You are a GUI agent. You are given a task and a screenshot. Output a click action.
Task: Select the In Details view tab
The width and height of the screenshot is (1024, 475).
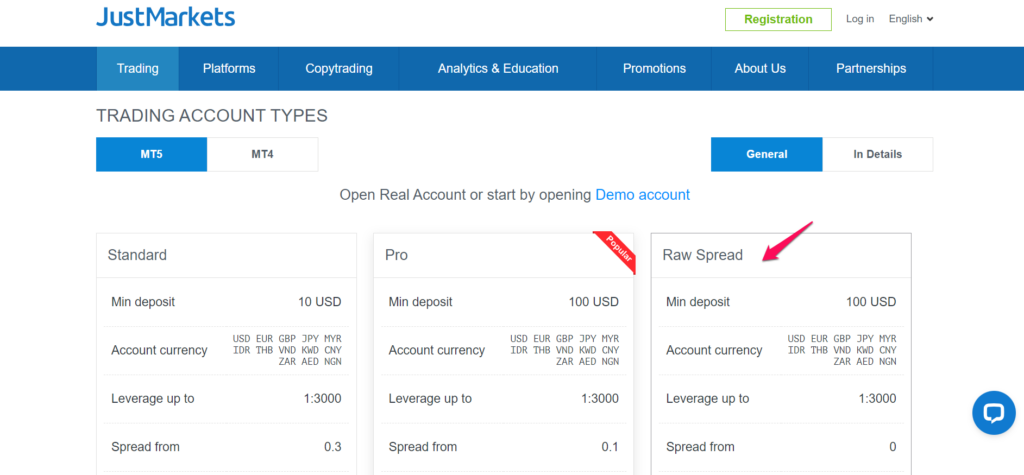[878, 154]
